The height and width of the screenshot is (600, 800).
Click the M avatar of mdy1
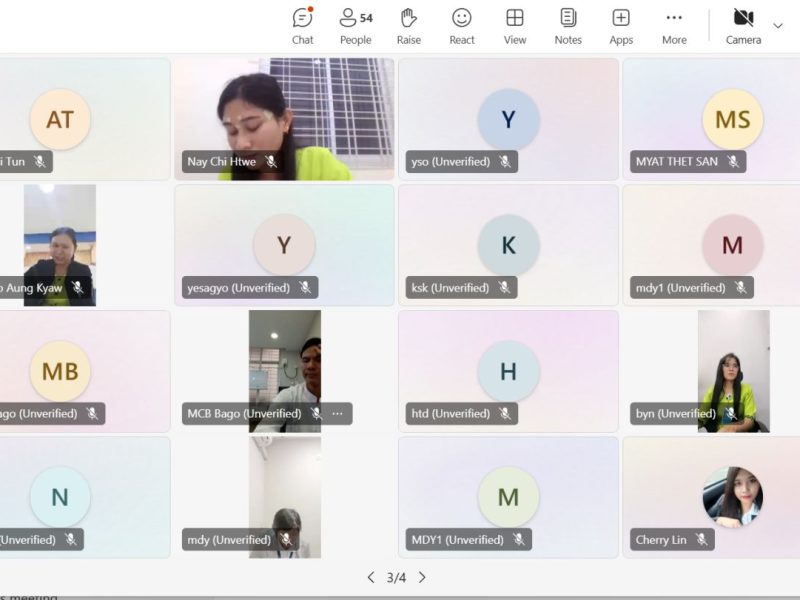pyautogui.click(x=733, y=245)
